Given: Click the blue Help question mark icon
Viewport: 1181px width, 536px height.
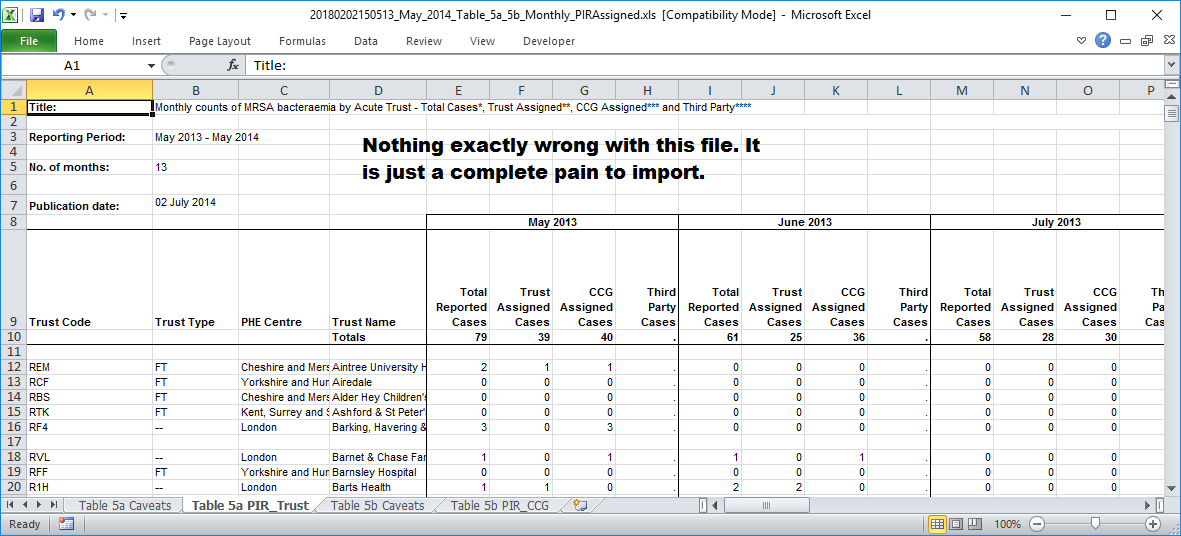Looking at the screenshot, I should coord(1103,41).
